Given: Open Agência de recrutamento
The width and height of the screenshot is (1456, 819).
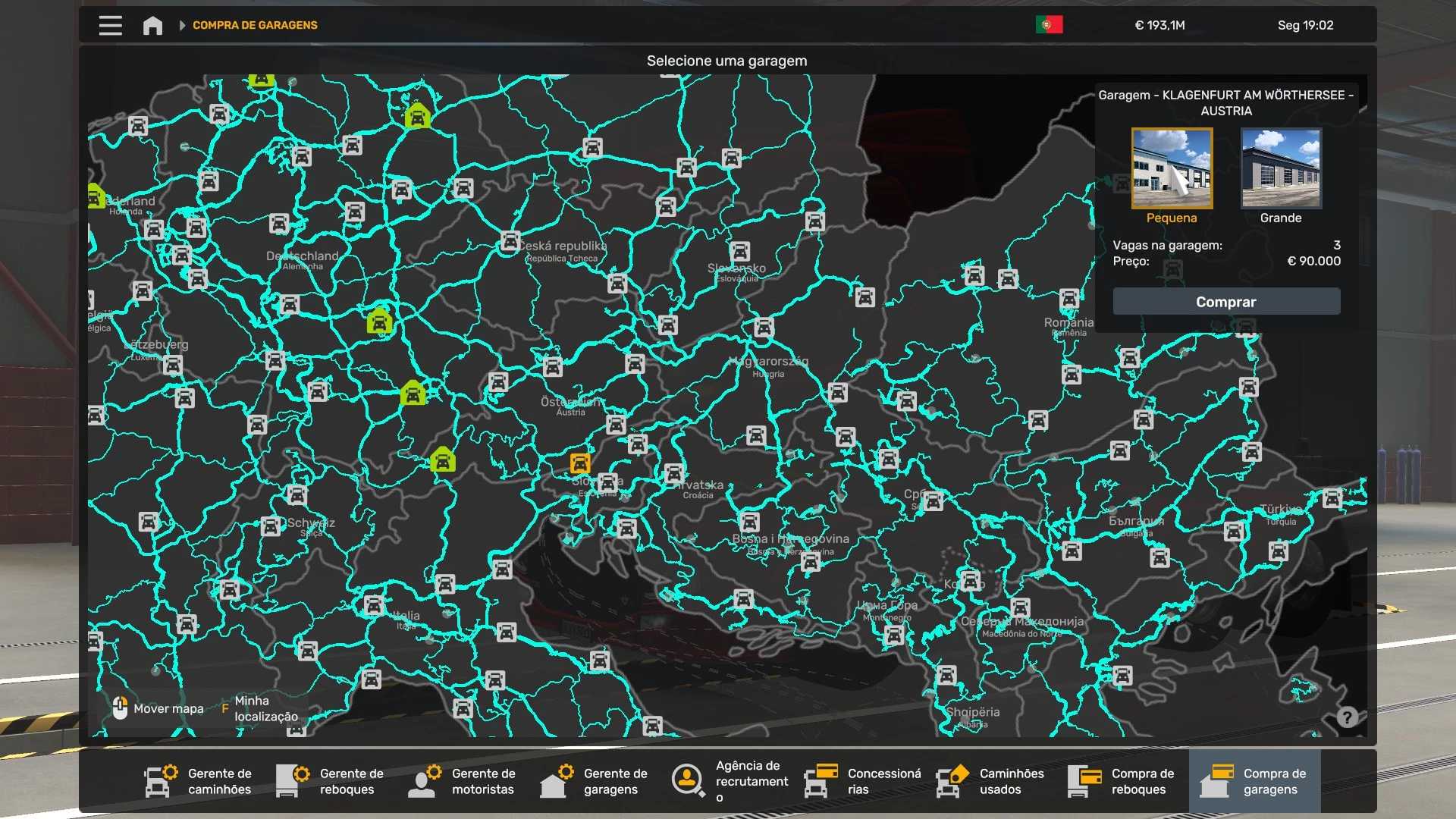Looking at the screenshot, I should pyautogui.click(x=730, y=781).
